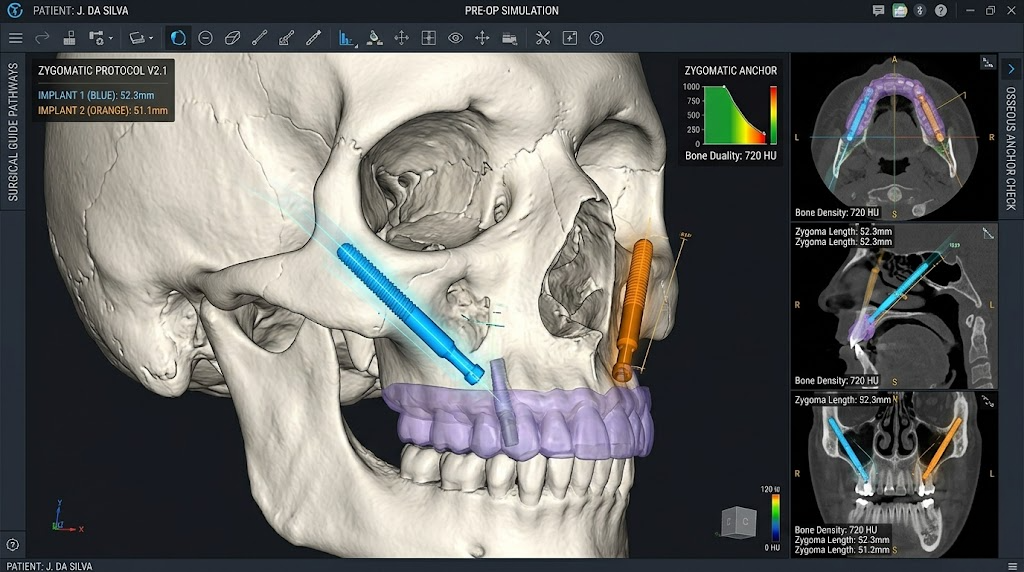The image size is (1024, 572).
Task: Click the redo arrow icon
Action: pyautogui.click(x=43, y=38)
